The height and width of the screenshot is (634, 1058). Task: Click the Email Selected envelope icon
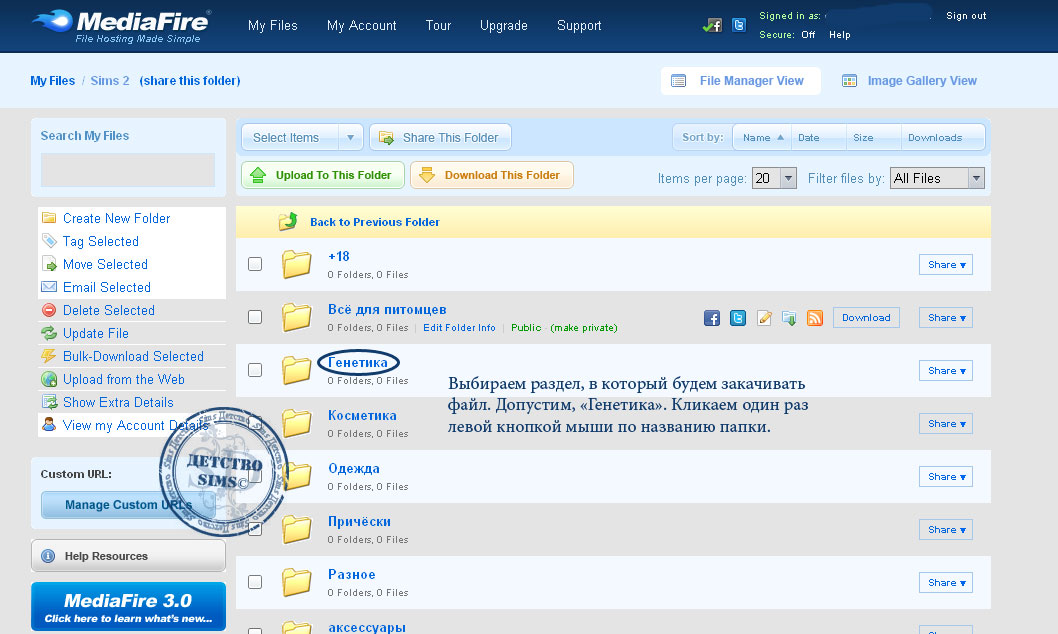click(x=49, y=287)
